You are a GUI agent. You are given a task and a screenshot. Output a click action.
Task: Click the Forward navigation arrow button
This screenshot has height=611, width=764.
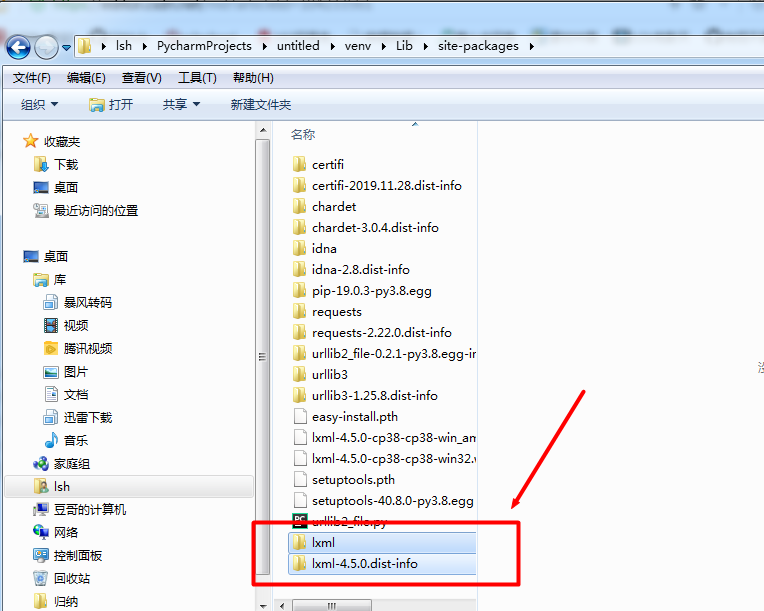[47, 47]
